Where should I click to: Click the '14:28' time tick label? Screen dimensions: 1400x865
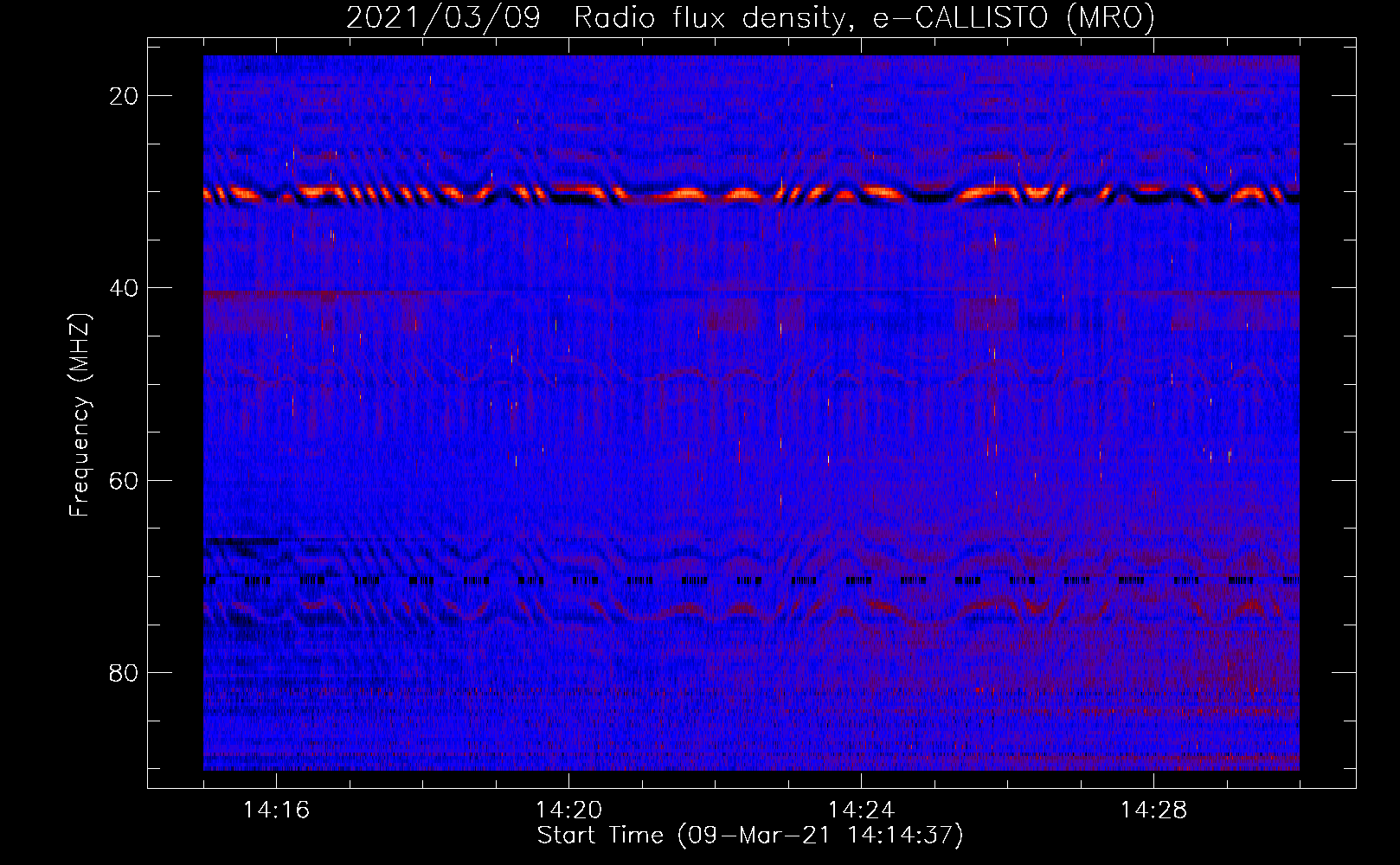[1153, 810]
